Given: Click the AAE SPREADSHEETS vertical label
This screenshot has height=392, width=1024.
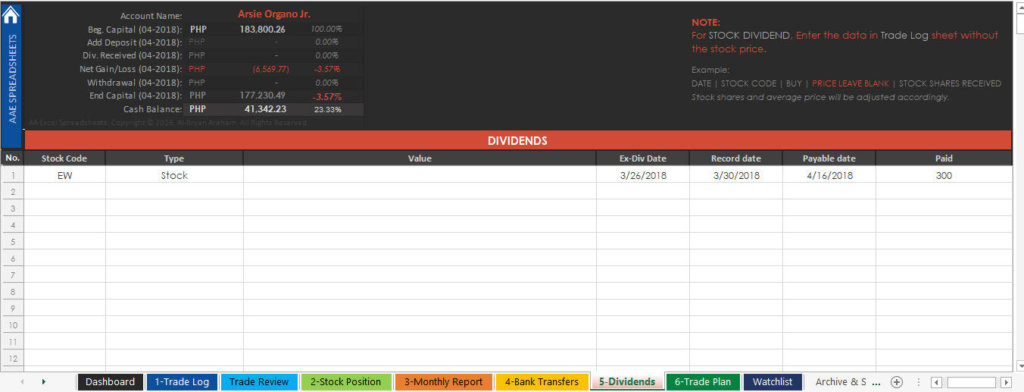Looking at the screenshot, I should click(12, 78).
